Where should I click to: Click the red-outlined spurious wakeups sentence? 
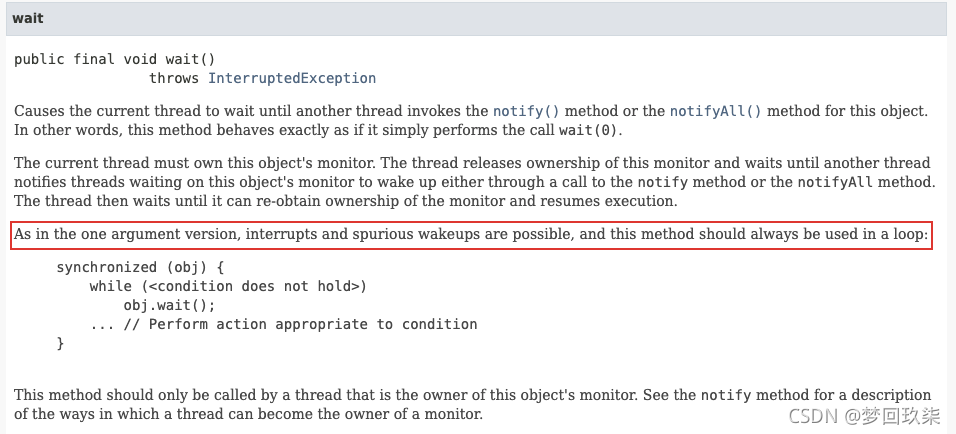(x=471, y=237)
